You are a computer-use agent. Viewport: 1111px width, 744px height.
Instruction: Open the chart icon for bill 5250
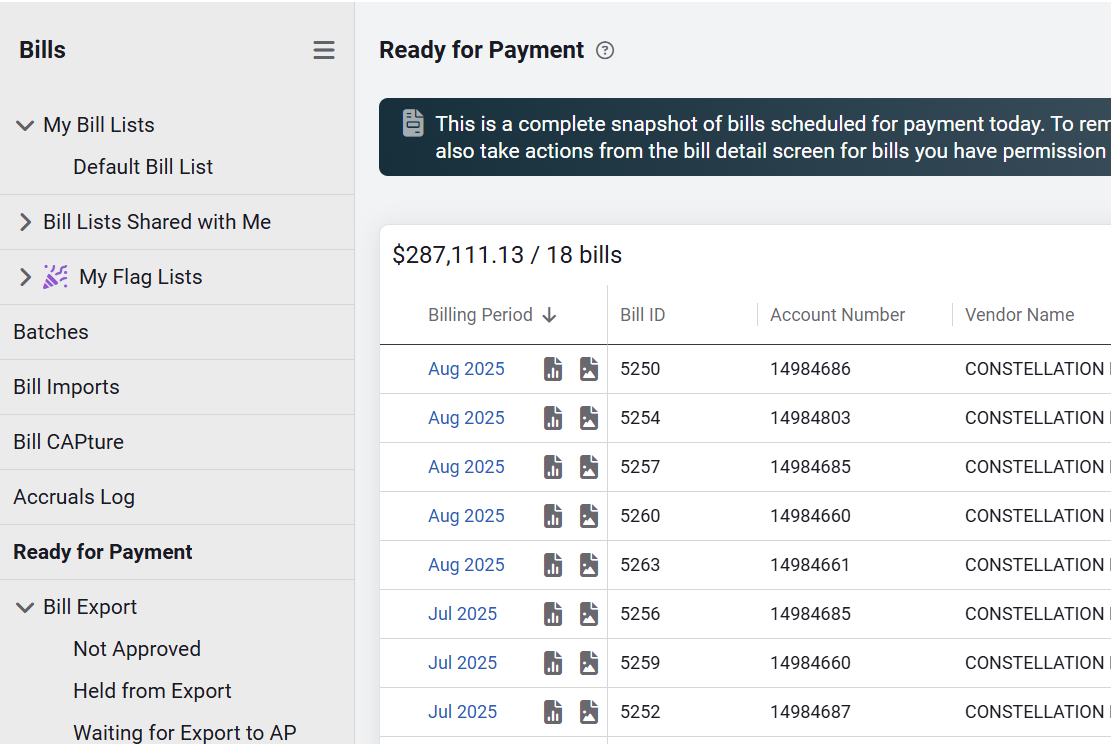[x=553, y=369]
